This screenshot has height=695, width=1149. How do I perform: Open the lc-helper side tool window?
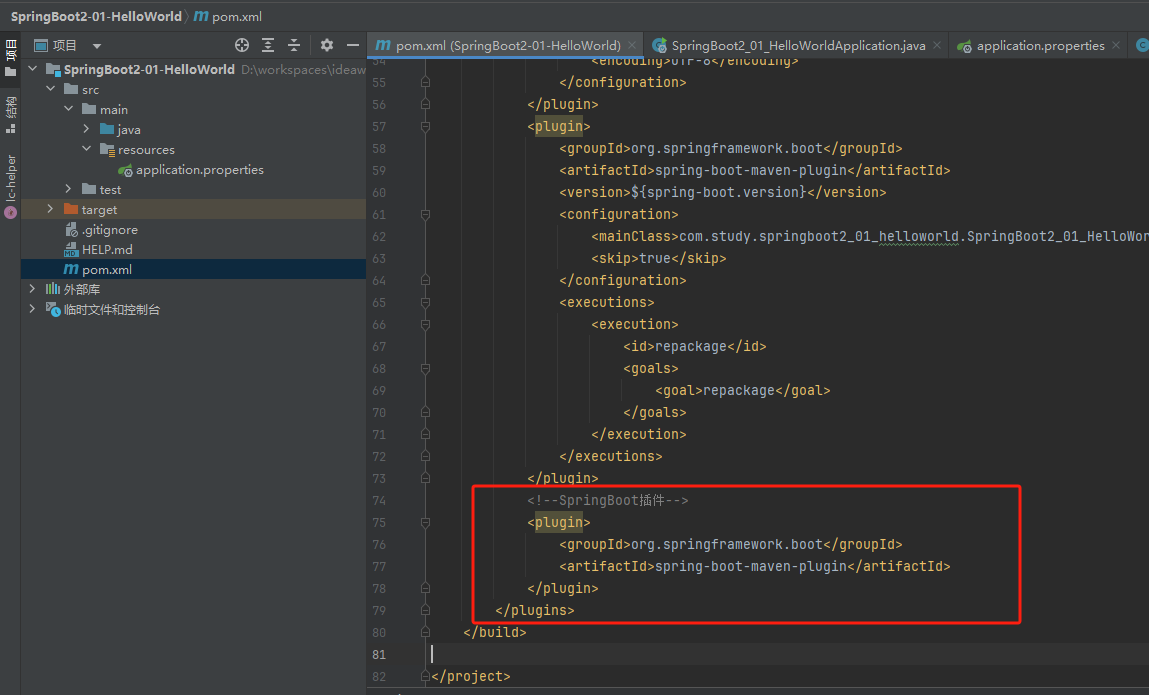pos(10,186)
